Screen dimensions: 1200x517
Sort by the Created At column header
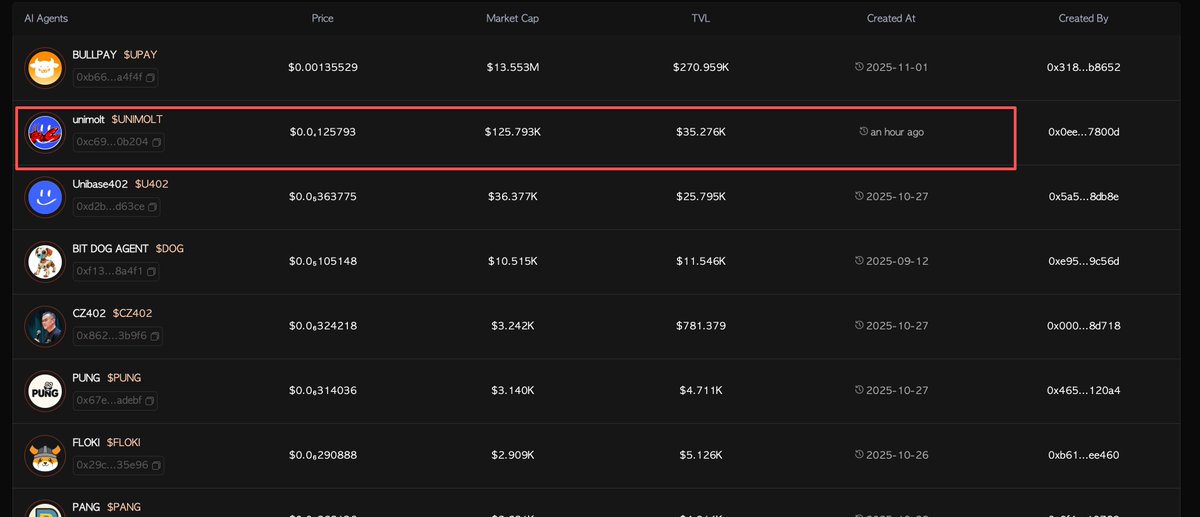(891, 19)
